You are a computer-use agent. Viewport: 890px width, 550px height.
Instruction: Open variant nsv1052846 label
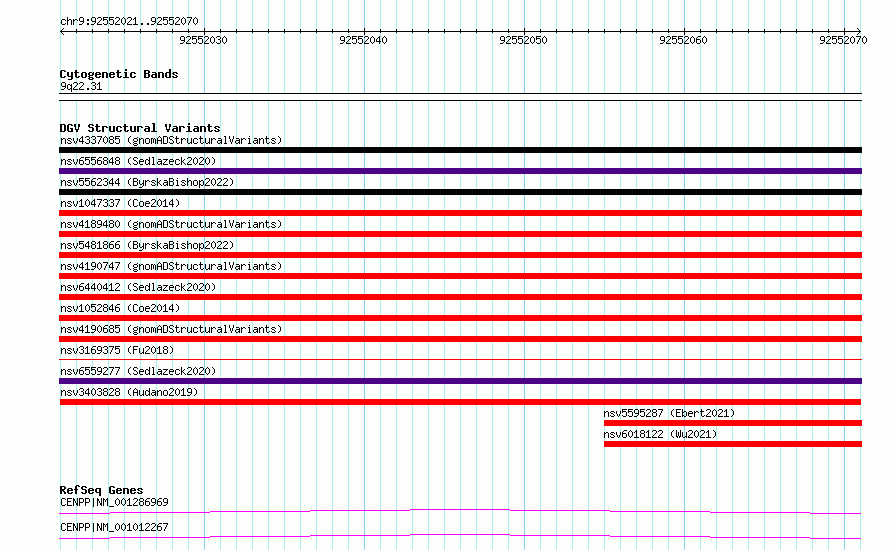[x=120, y=308]
